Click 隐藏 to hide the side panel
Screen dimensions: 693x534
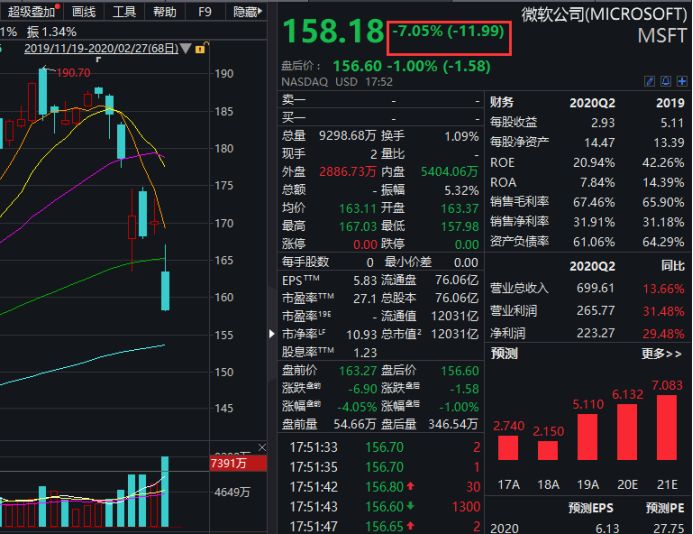pyautogui.click(x=246, y=12)
